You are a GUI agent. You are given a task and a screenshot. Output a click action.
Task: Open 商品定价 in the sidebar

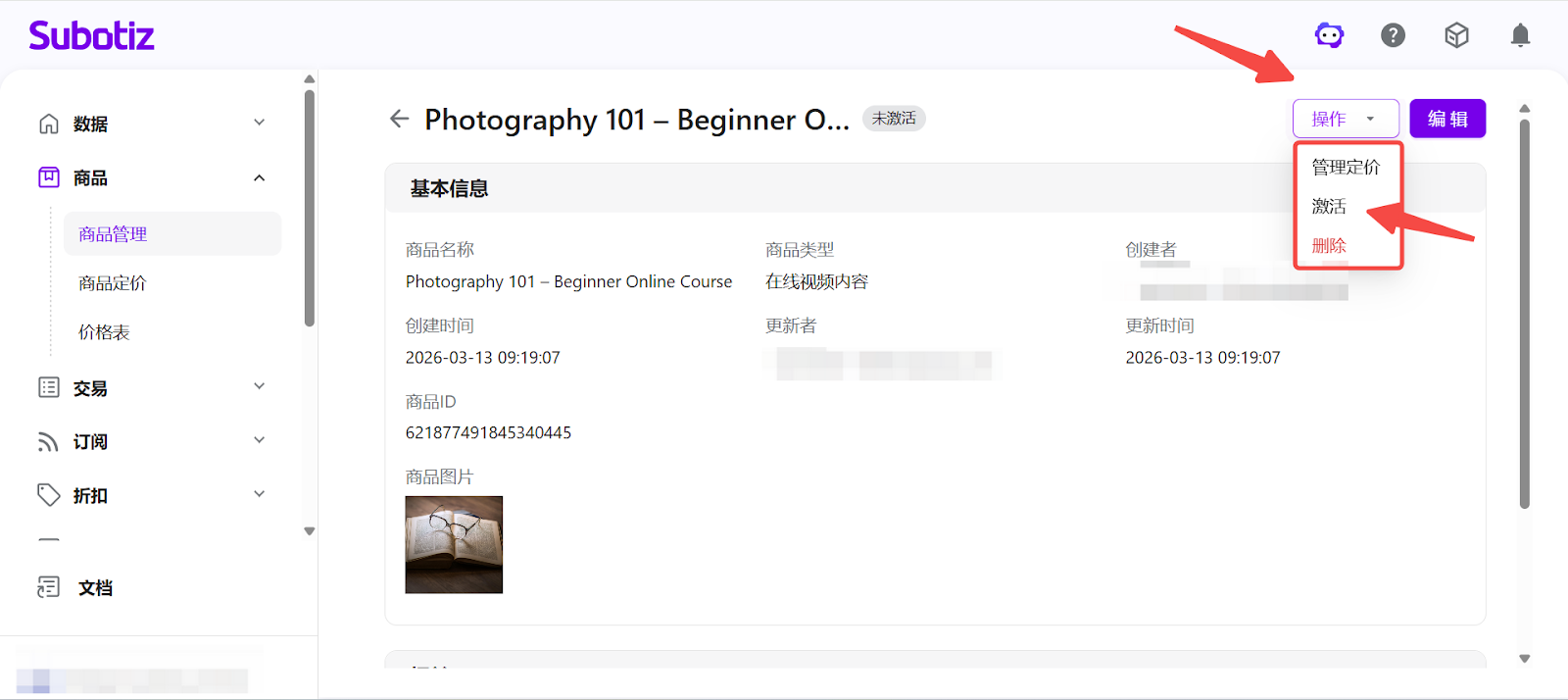pyautogui.click(x=113, y=283)
